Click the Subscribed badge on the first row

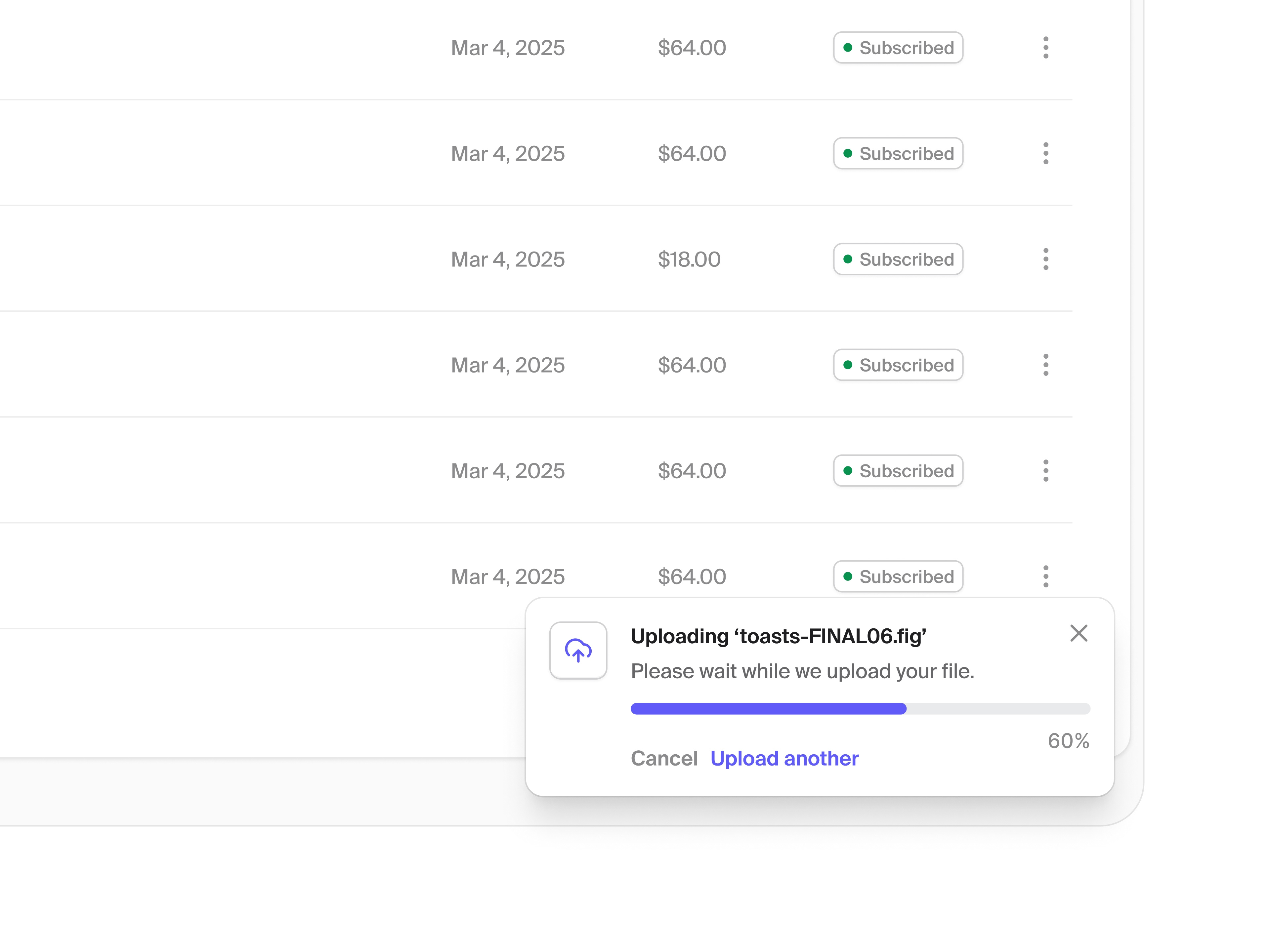tap(898, 48)
